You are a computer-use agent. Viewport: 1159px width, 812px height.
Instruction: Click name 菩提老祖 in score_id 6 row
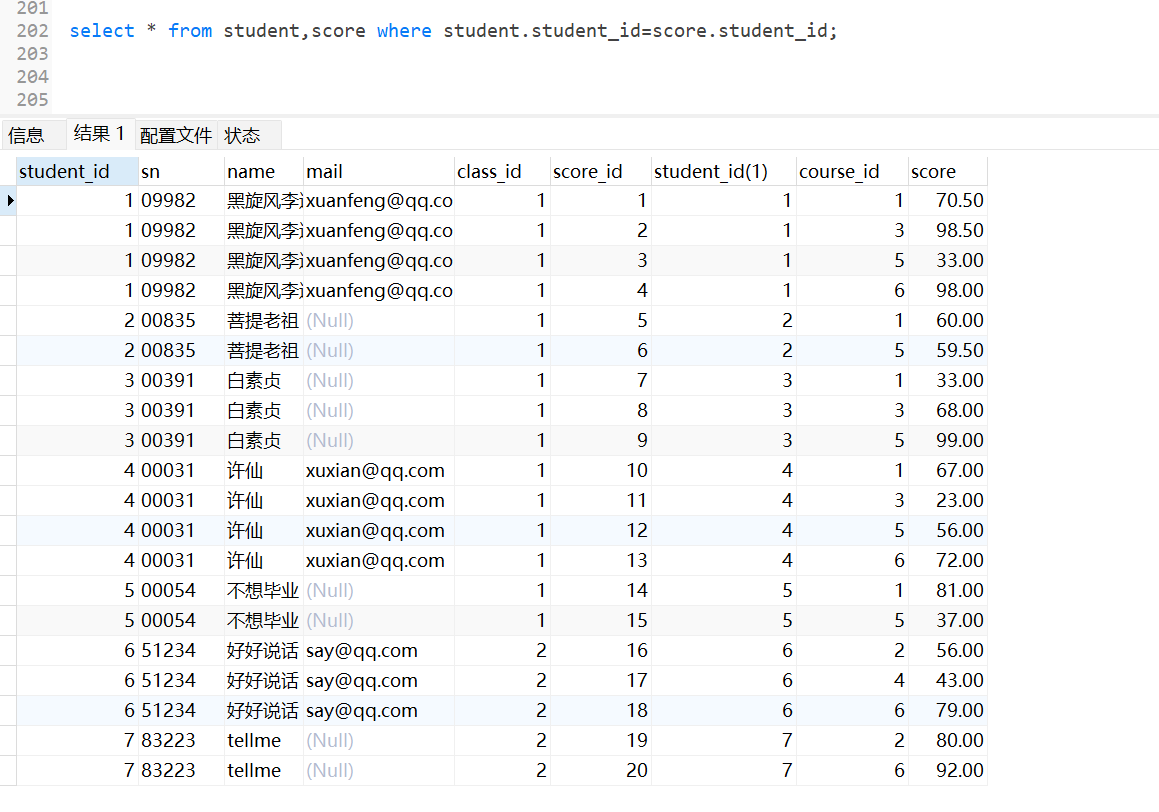pos(263,350)
